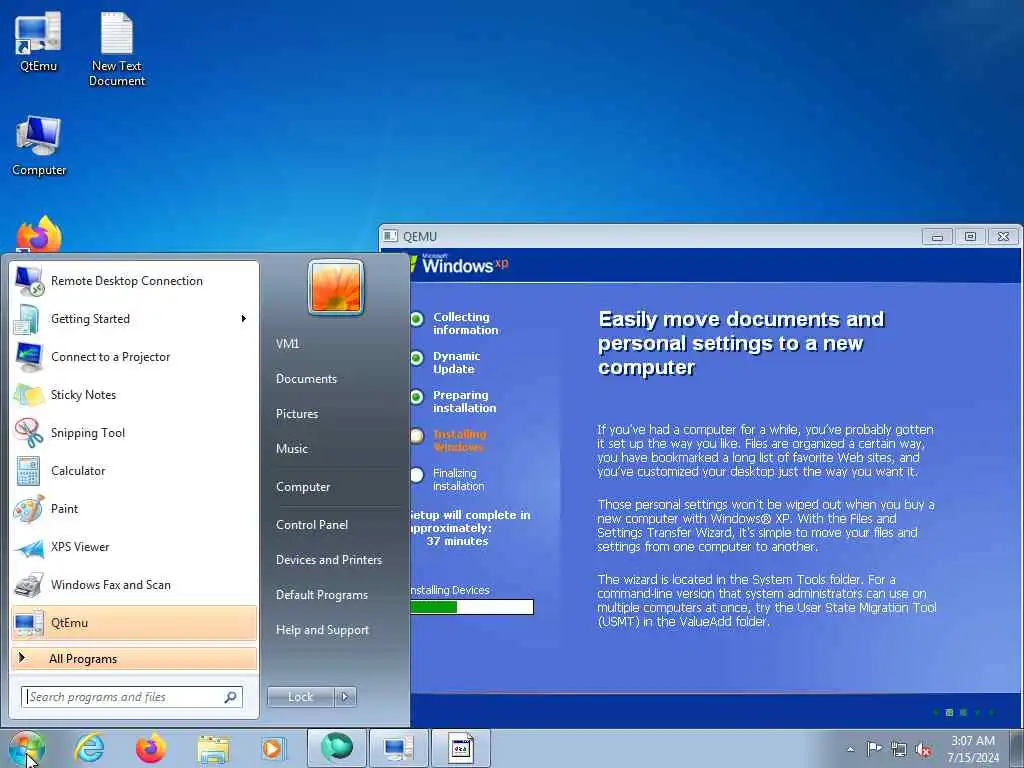Minimize the QEMU window

click(x=937, y=236)
